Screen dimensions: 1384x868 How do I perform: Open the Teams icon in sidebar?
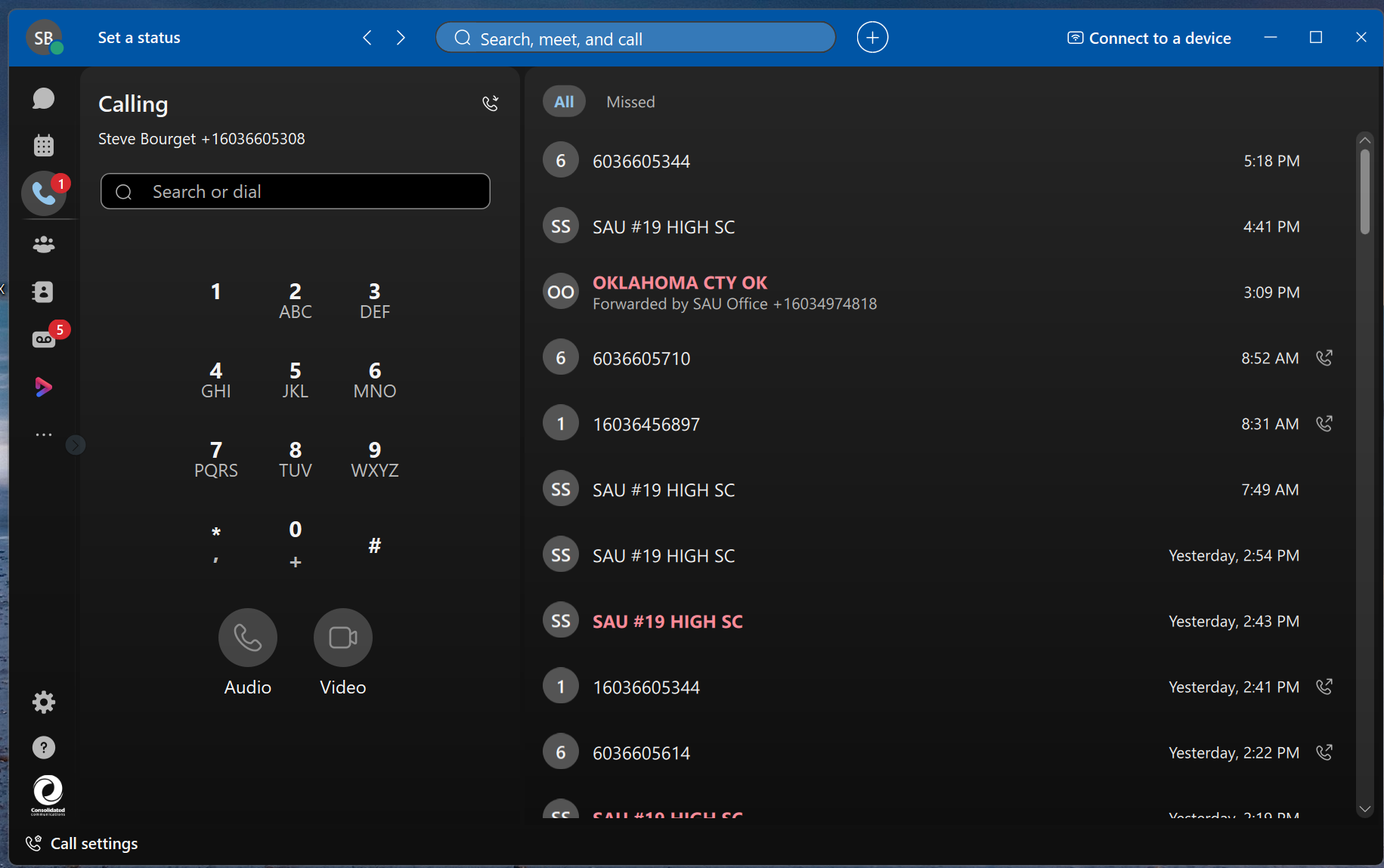coord(44,244)
